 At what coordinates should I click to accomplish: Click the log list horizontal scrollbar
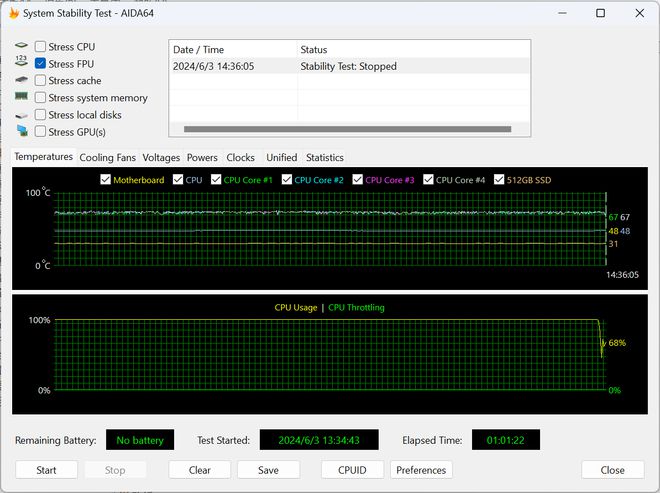pyautogui.click(x=340, y=129)
